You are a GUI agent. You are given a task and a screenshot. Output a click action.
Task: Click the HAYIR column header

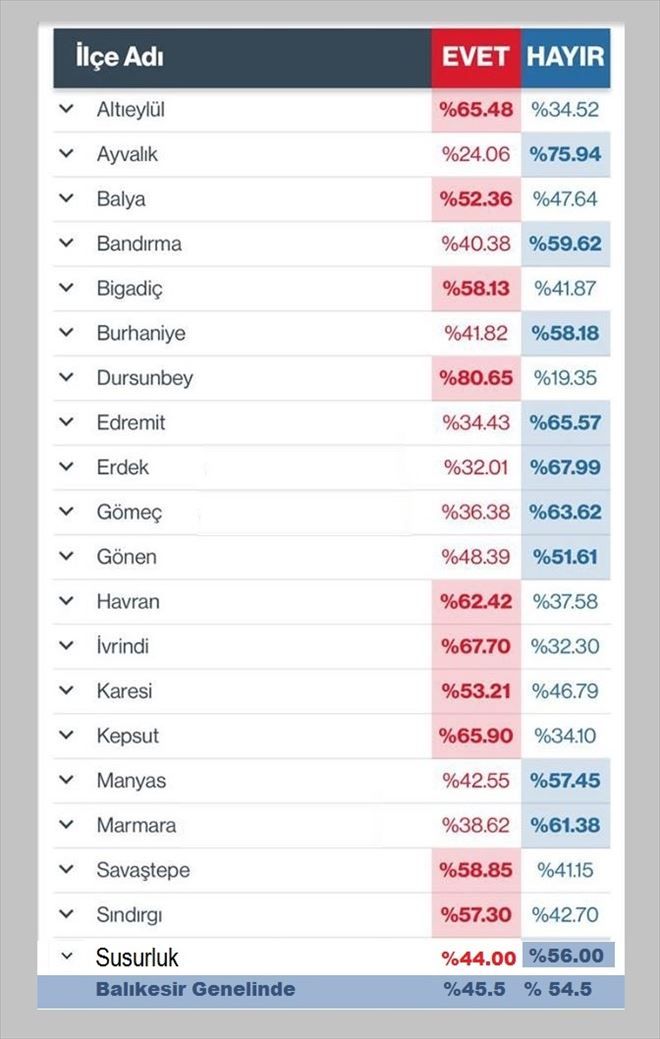click(x=566, y=57)
